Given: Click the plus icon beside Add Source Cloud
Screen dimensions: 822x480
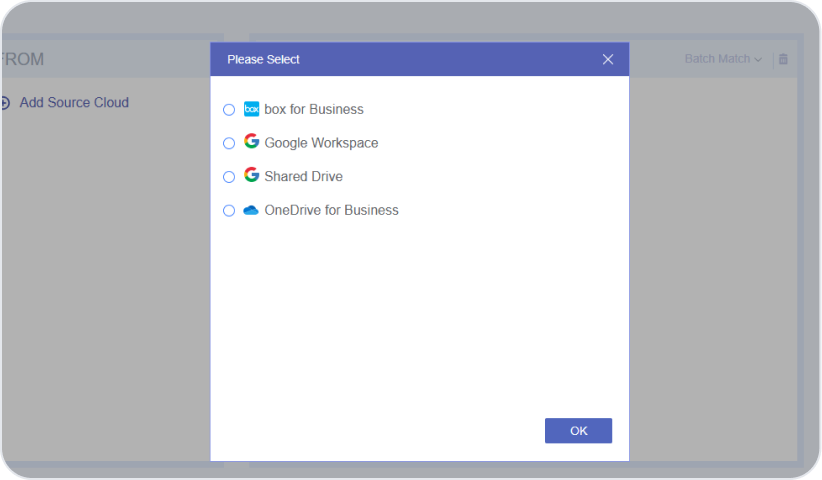Looking at the screenshot, I should (5, 103).
